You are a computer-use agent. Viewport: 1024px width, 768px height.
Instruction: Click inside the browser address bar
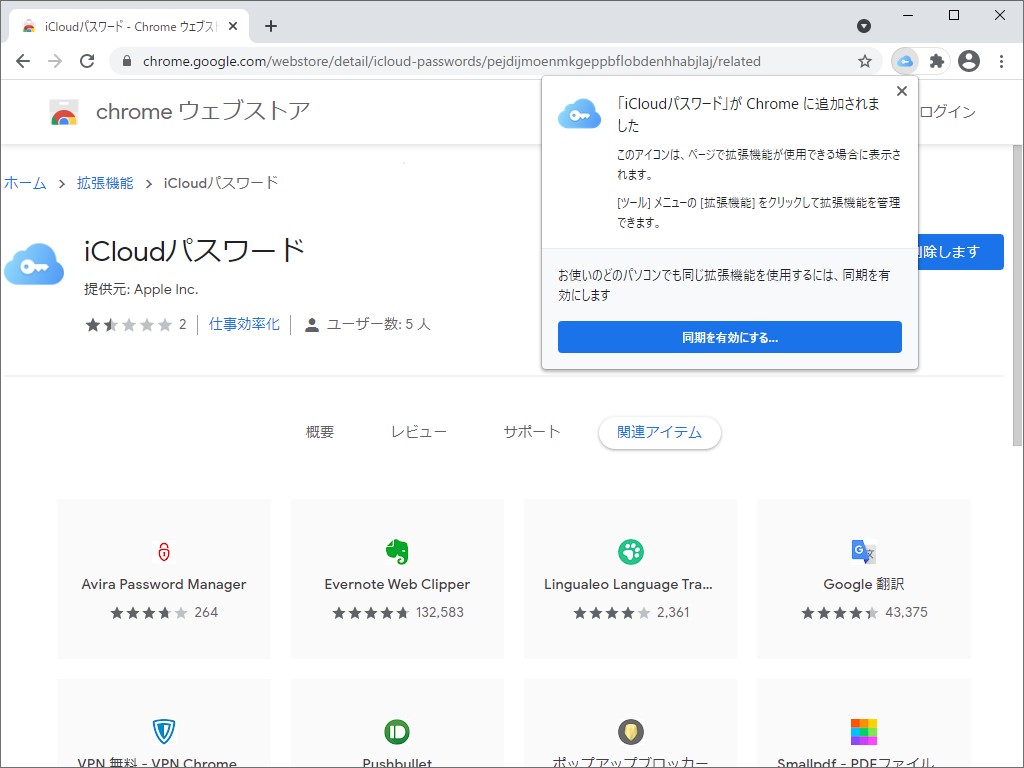(400, 61)
